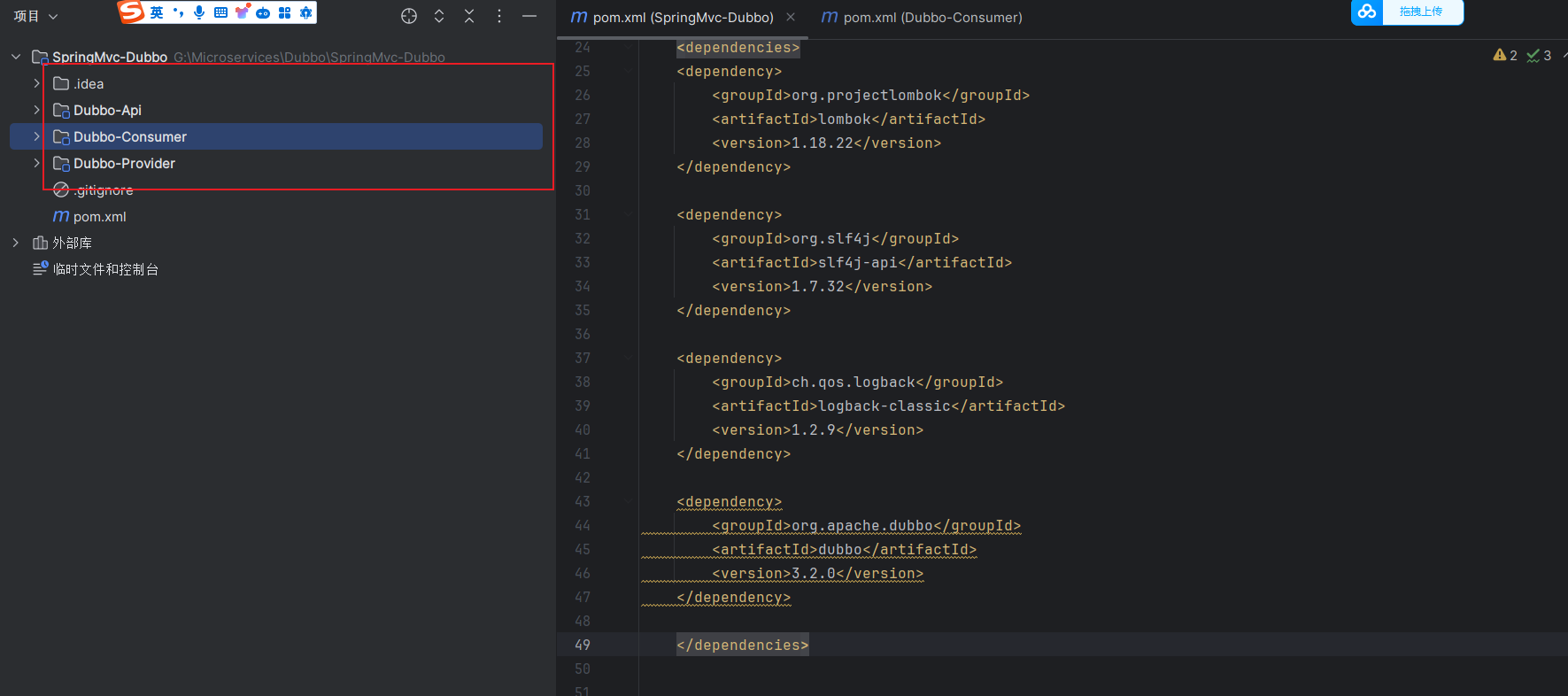Click line number 49 in gutter
The width and height of the screenshot is (1568, 696).
tap(583, 645)
